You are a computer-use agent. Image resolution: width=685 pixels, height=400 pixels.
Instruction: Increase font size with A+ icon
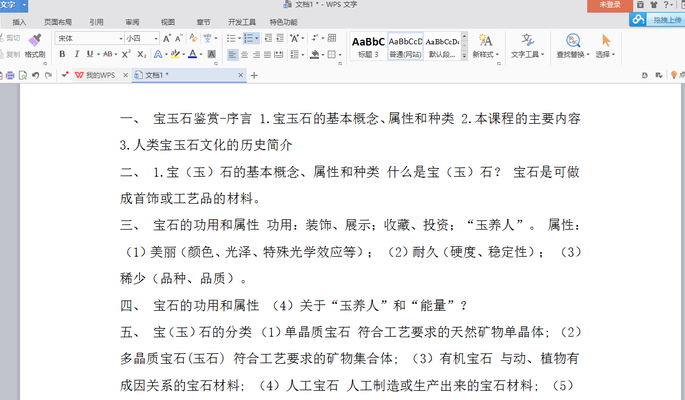pyautogui.click(x=167, y=38)
